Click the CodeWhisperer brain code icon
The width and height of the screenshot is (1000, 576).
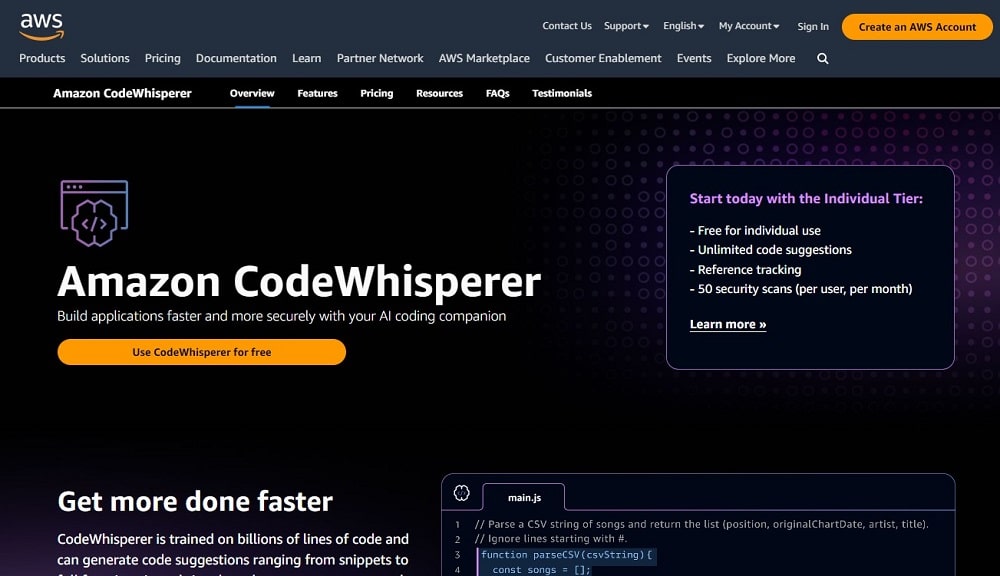point(94,214)
